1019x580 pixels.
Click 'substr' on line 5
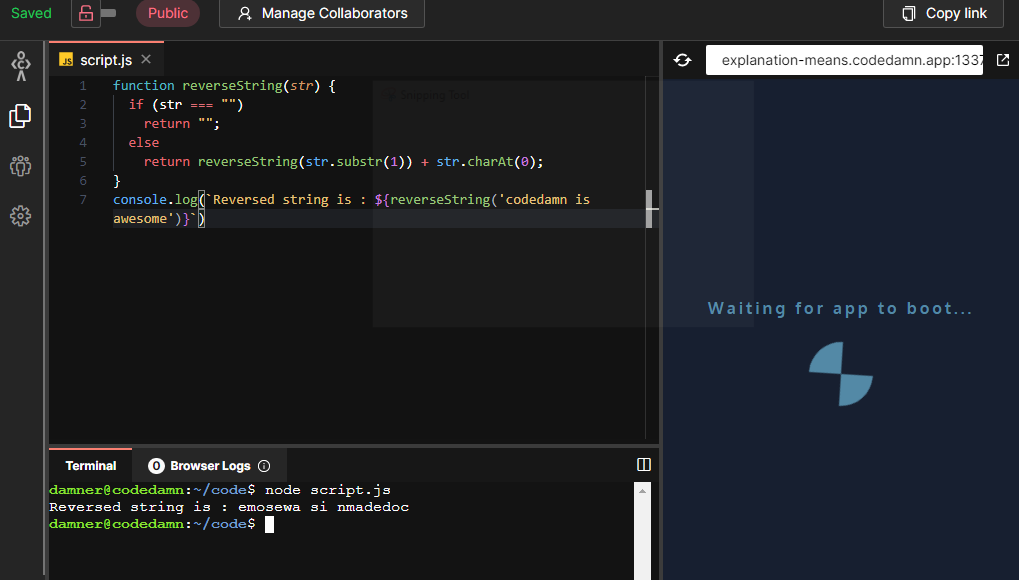click(359, 161)
